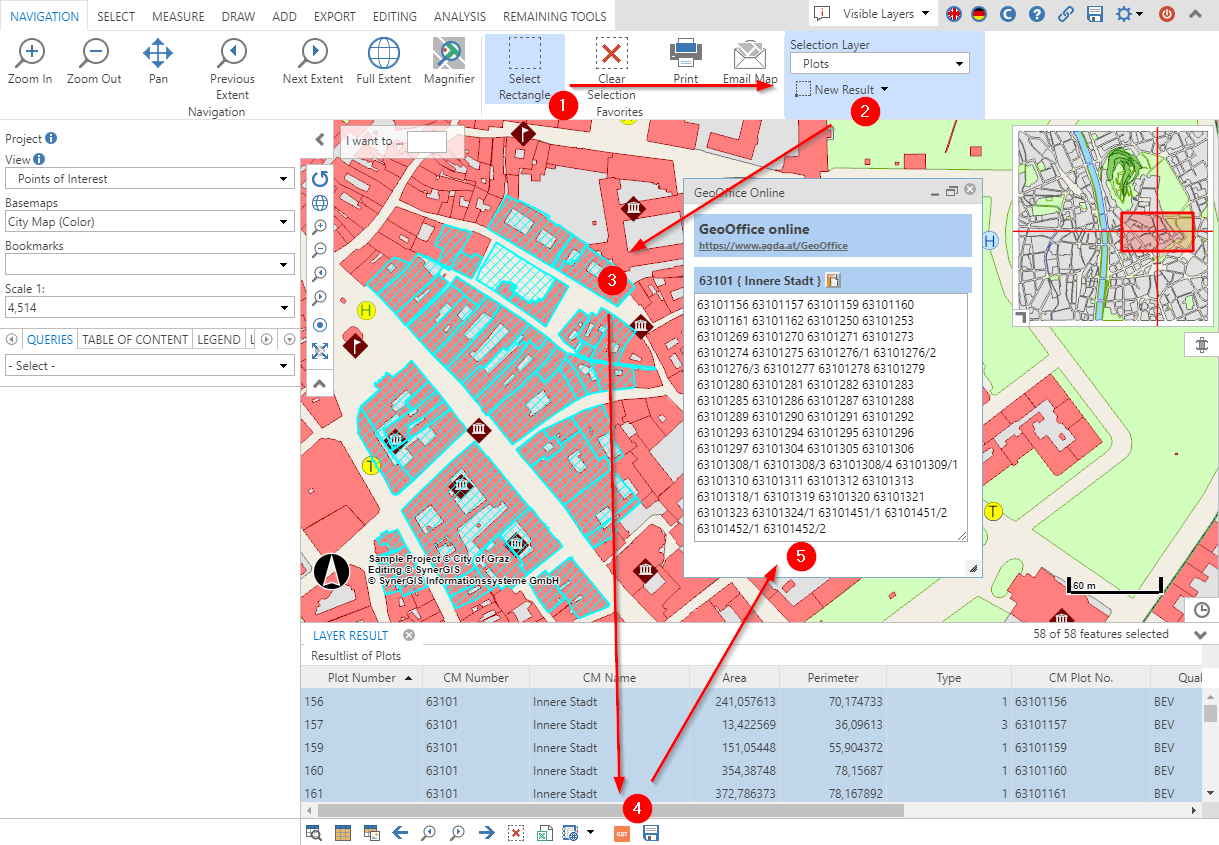
Task: Click the Print icon in ribbon
Action: (x=685, y=60)
